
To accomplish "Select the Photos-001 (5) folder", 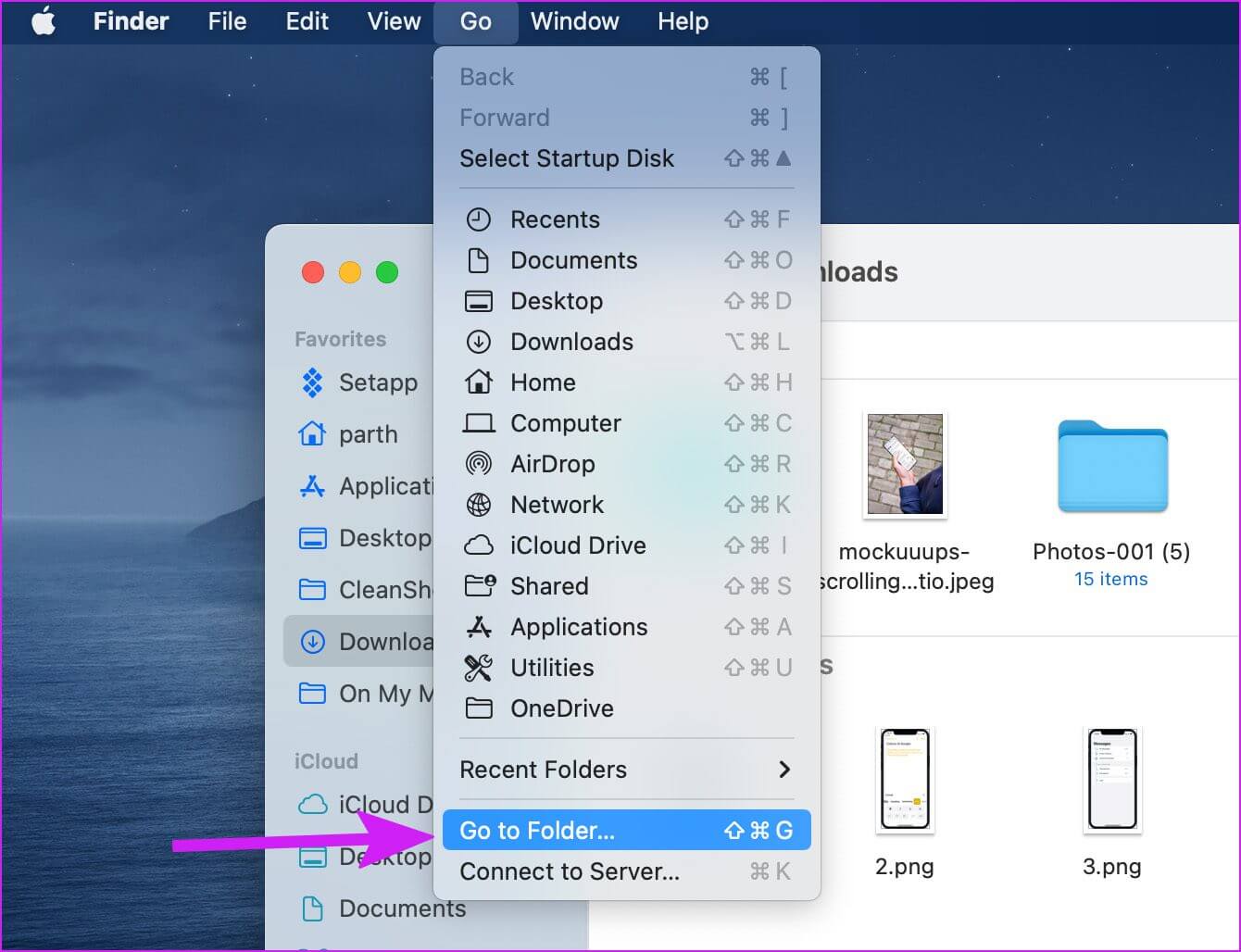I will tap(1112, 466).
